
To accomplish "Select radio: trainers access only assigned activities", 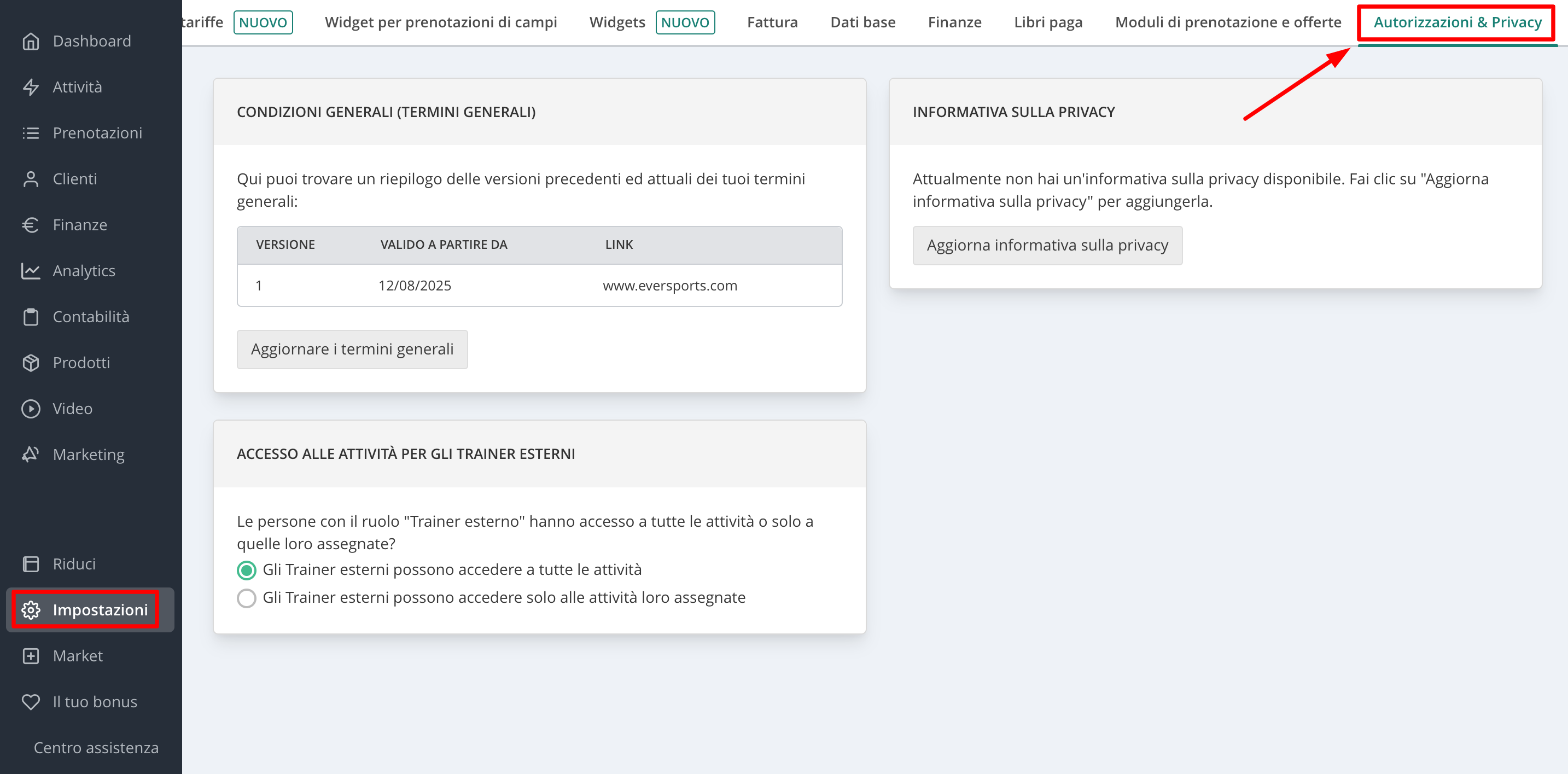I will coord(247,598).
